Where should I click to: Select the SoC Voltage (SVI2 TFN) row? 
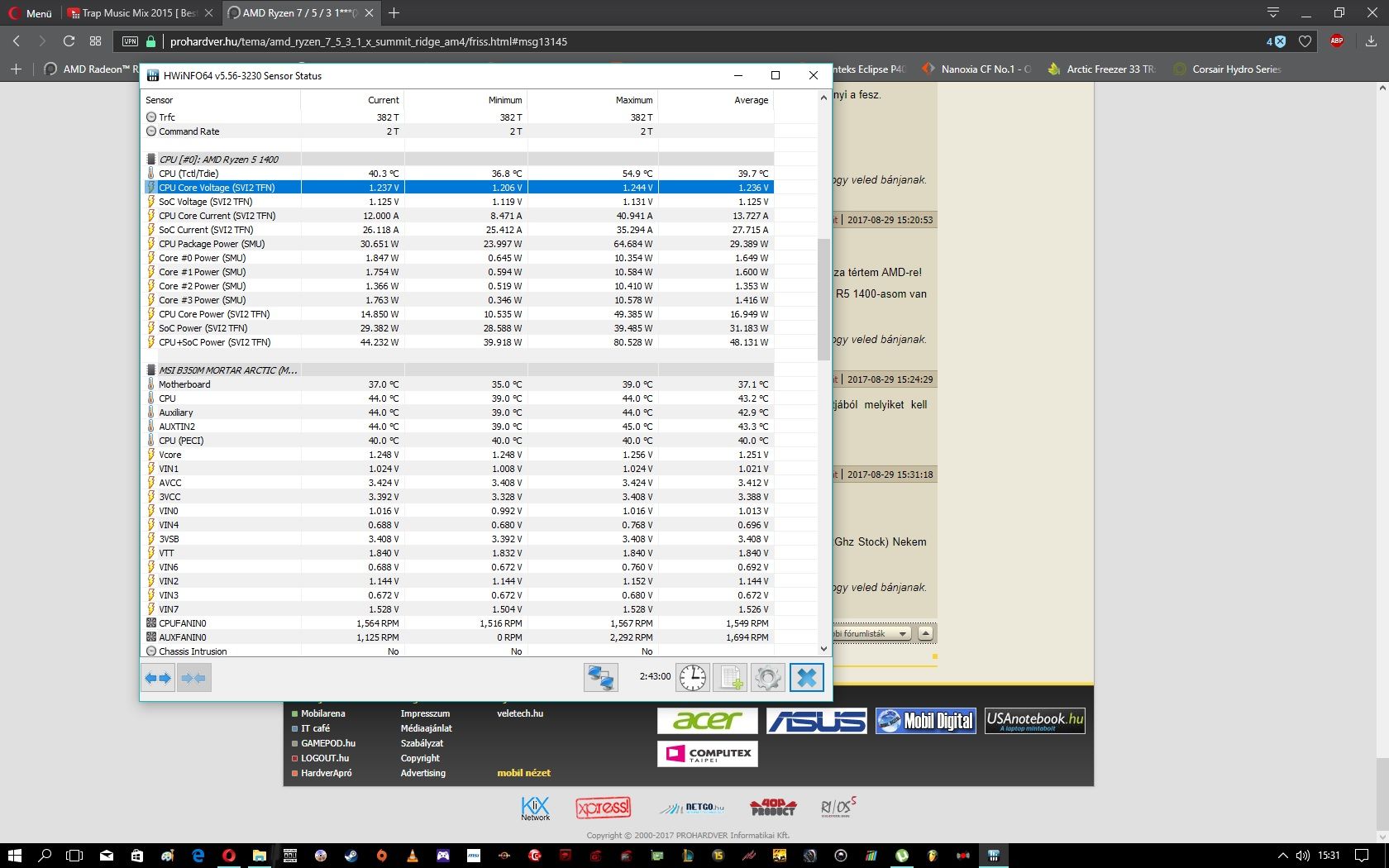coord(459,202)
